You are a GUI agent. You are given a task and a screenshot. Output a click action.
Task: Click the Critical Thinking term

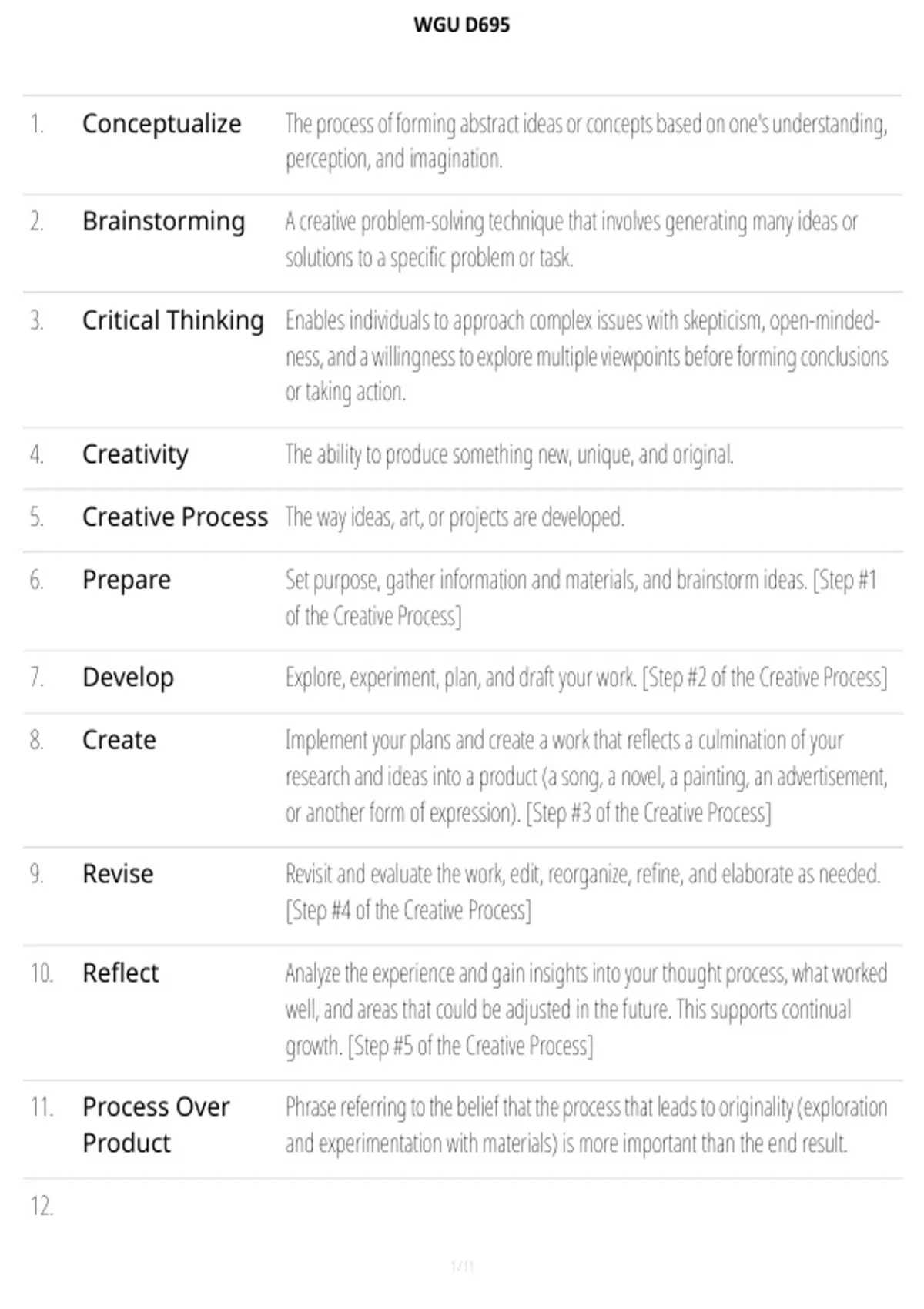point(173,320)
